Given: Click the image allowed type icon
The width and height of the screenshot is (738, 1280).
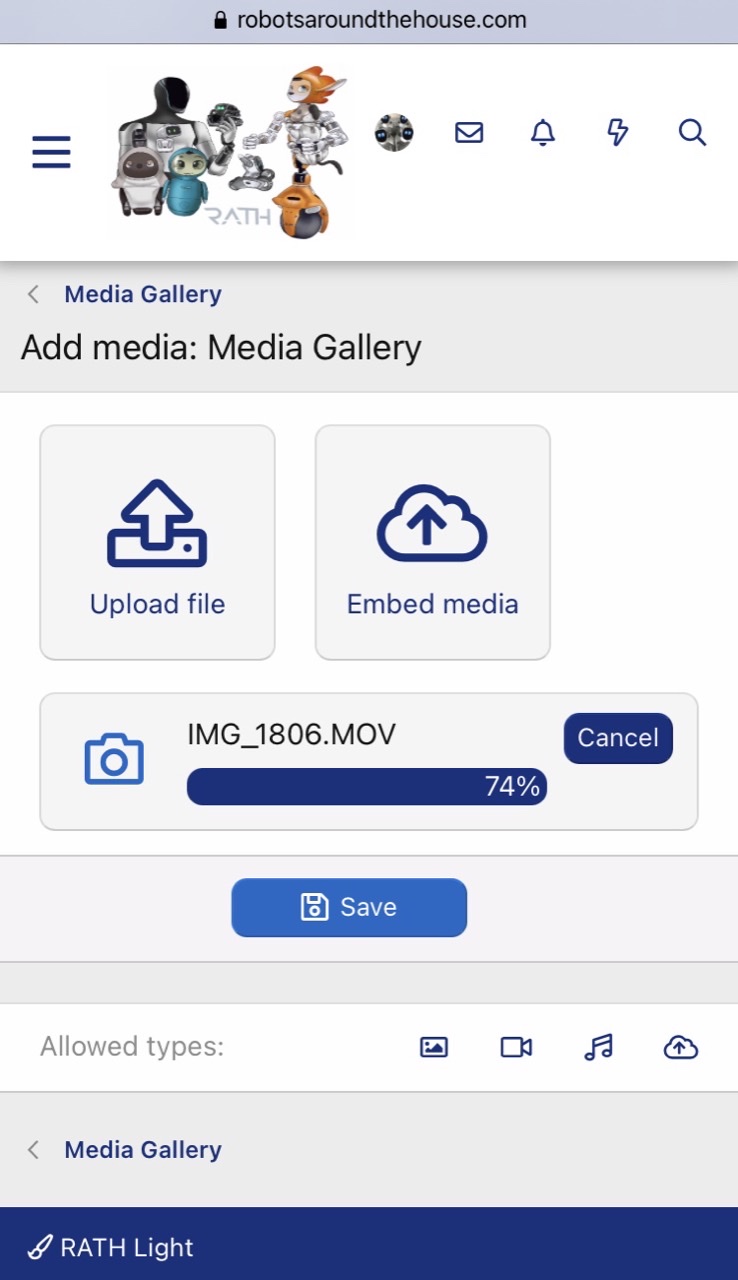Looking at the screenshot, I should tap(434, 1047).
